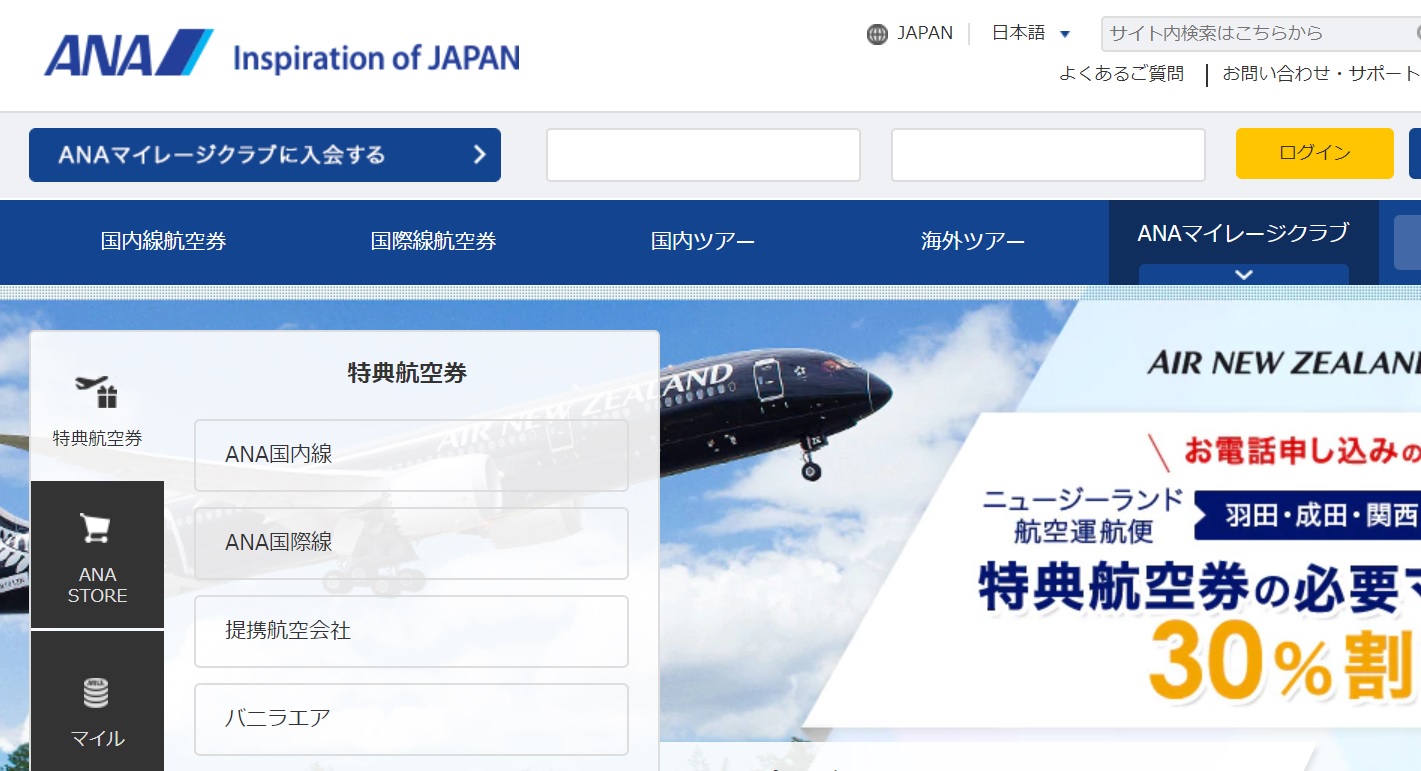Image resolution: width=1421 pixels, height=771 pixels.
Task: Click the yellow ログイン button
Action: coord(1314,153)
